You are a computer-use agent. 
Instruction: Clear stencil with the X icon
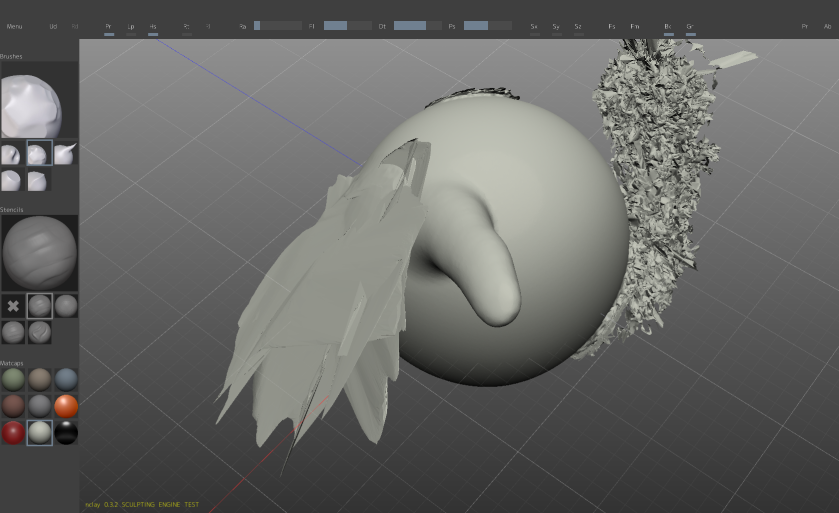13,306
